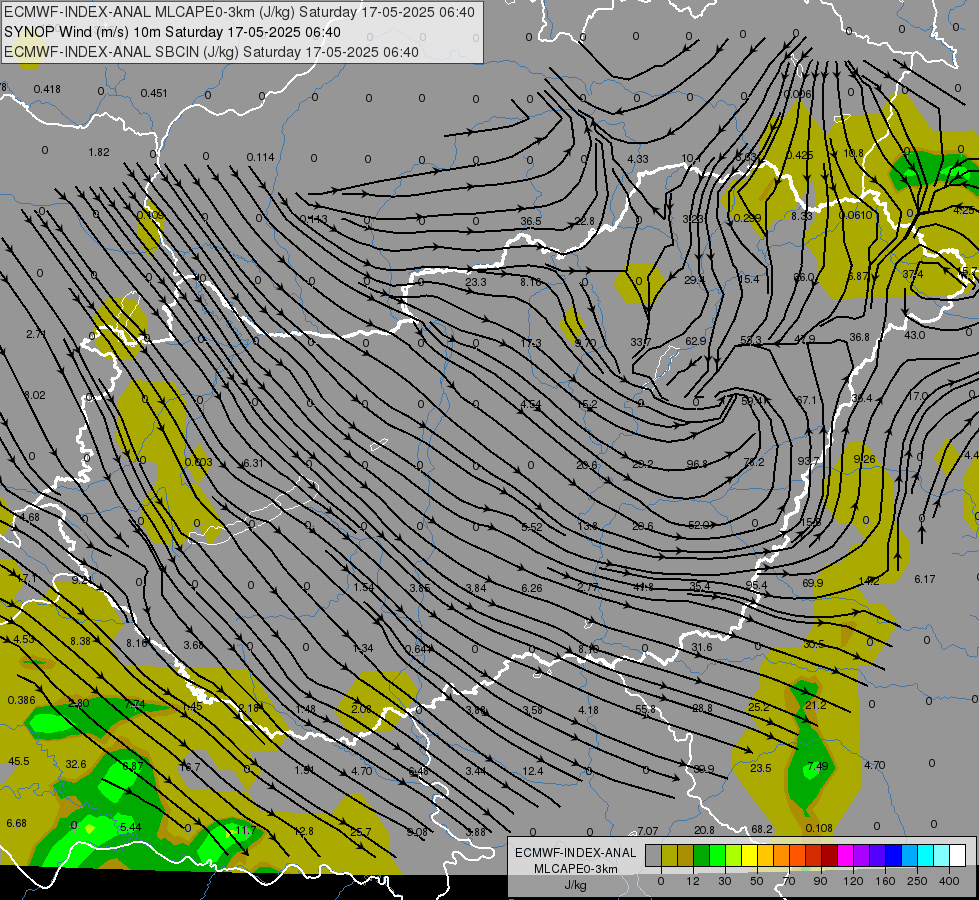The height and width of the screenshot is (900, 979).
Task: Click the map value 69.9
Action: click(812, 583)
